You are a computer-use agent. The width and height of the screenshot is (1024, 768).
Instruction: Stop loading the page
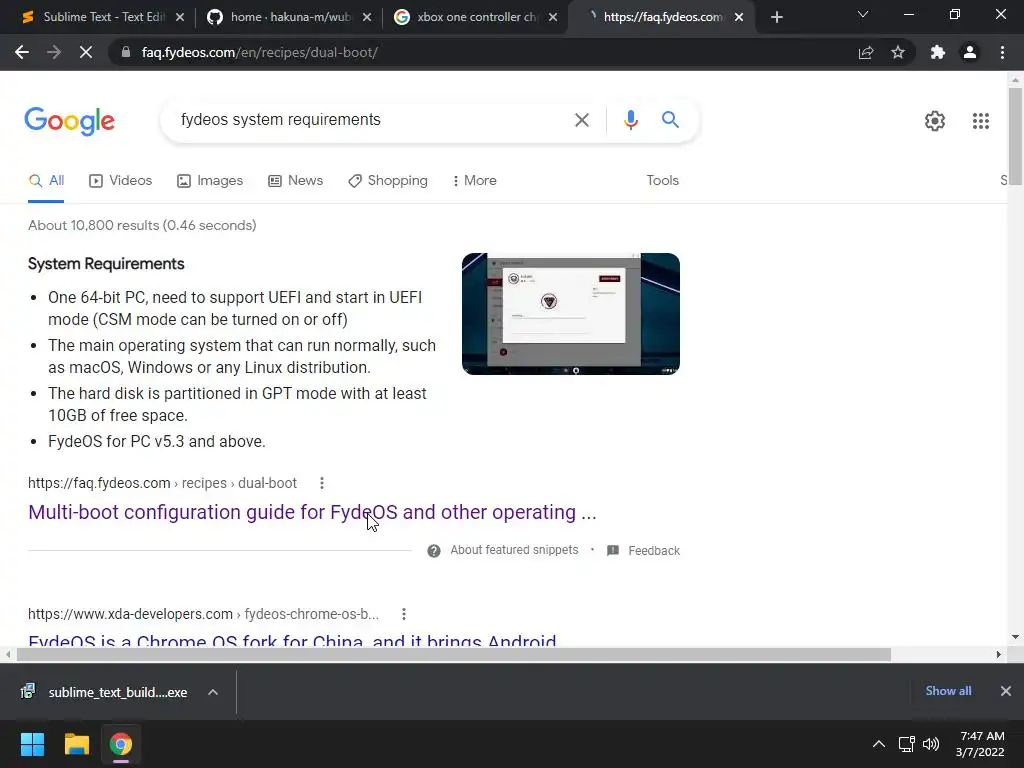(x=86, y=52)
